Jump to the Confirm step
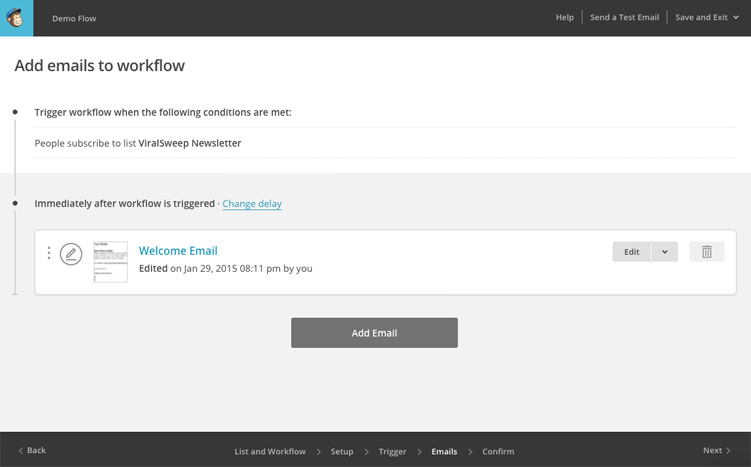This screenshot has height=467, width=751. click(x=498, y=451)
